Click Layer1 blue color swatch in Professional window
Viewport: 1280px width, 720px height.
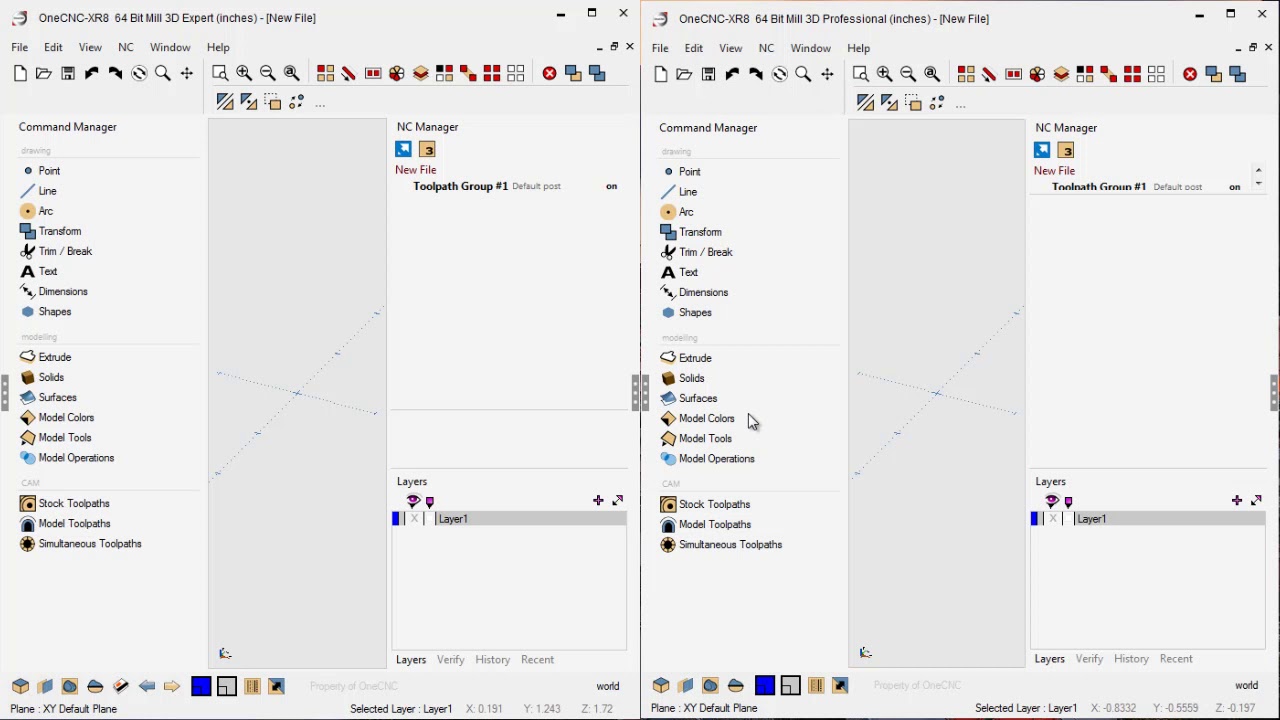[x=1035, y=519]
